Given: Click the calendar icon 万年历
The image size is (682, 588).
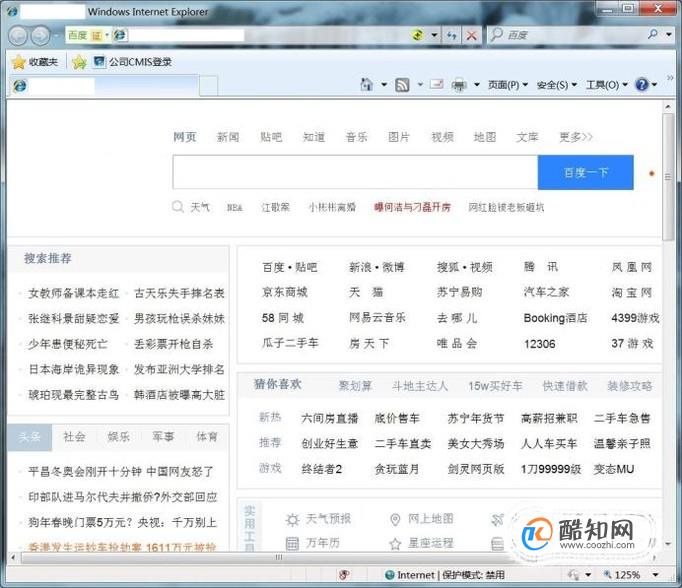Looking at the screenshot, I should click(292, 543).
